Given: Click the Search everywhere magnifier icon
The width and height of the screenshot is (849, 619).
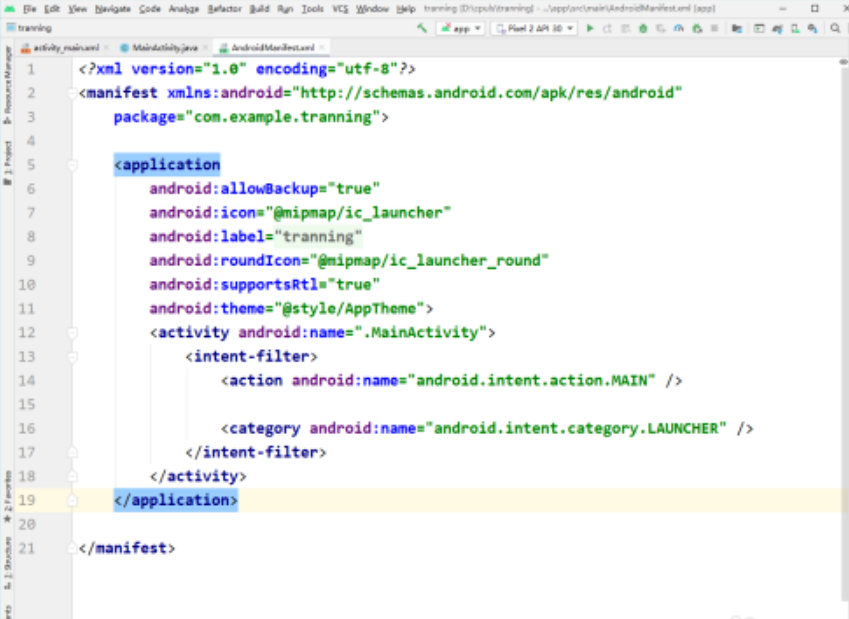Looking at the screenshot, I should [x=834, y=28].
